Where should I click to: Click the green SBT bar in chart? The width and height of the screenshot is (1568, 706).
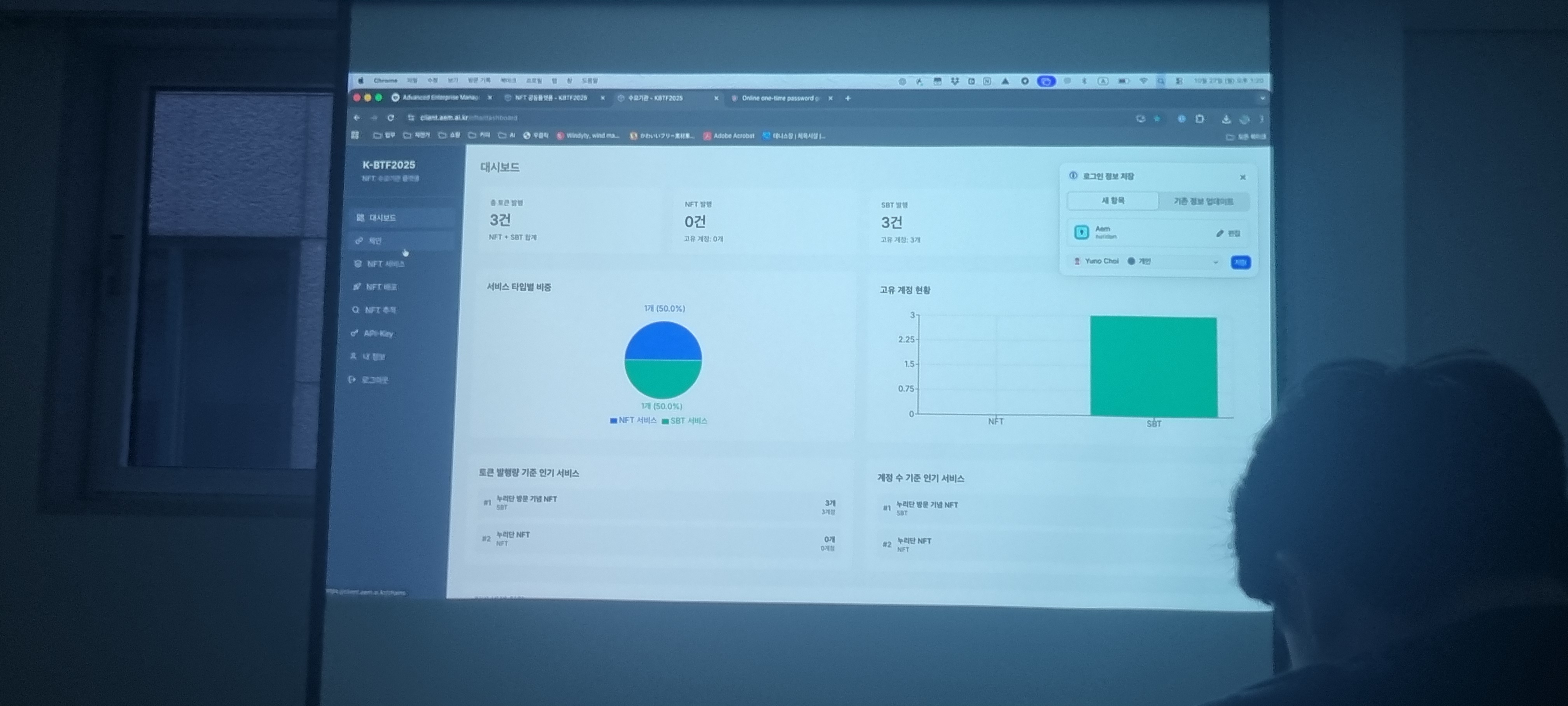click(x=1153, y=366)
